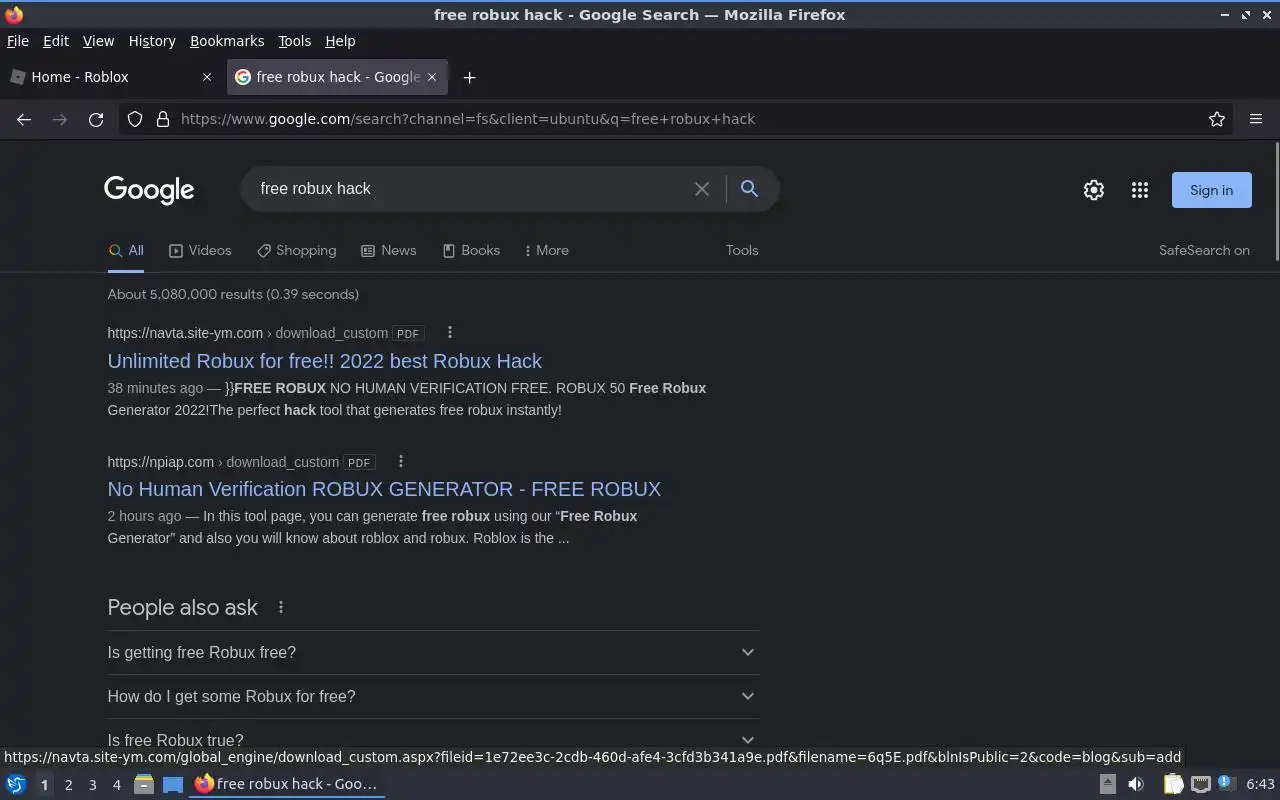The width and height of the screenshot is (1280, 800).
Task: Open the Tools menu in menu bar
Action: point(294,41)
